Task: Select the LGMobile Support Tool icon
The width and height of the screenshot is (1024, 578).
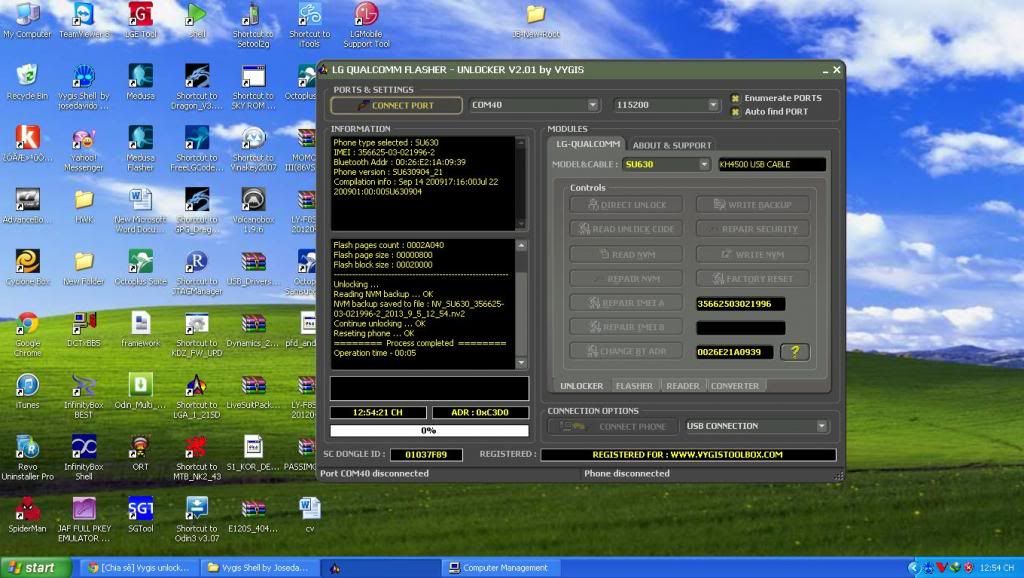Action: coord(366,25)
